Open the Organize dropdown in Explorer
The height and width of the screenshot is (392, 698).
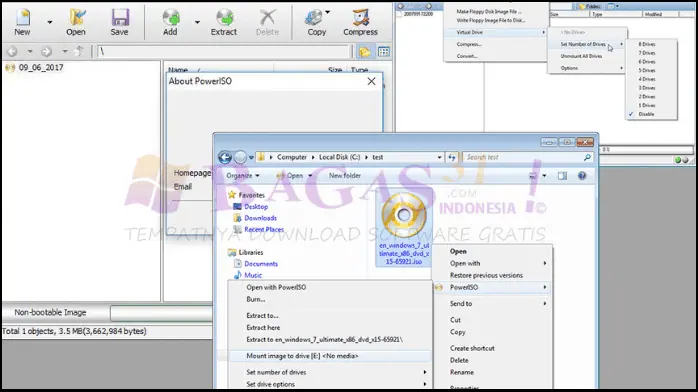[x=243, y=176]
